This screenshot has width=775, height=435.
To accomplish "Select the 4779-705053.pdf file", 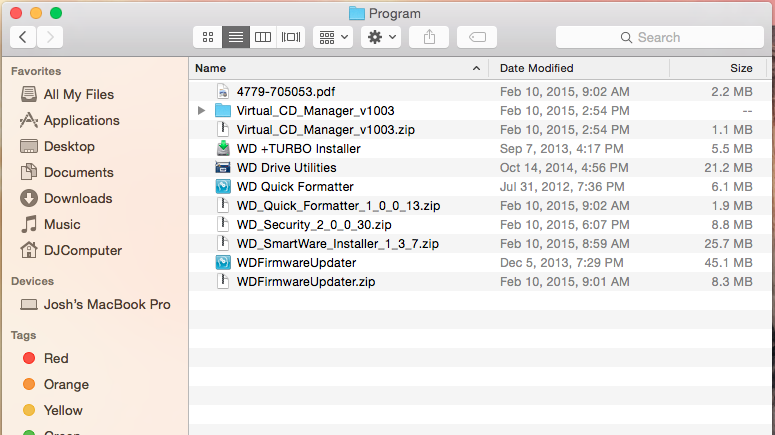I will click(286, 92).
